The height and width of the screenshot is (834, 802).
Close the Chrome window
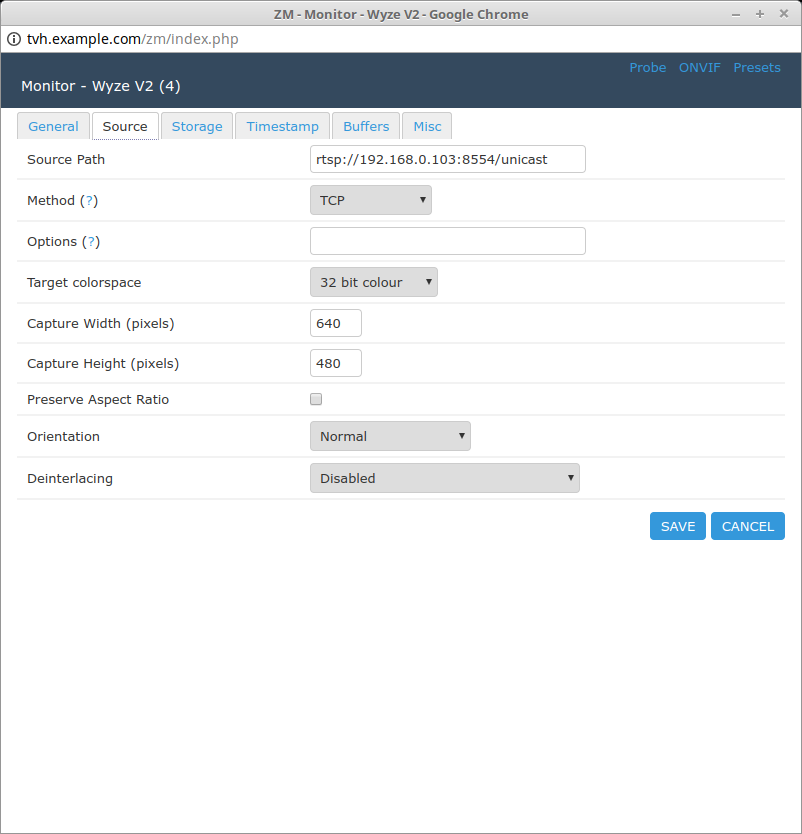click(x=783, y=14)
